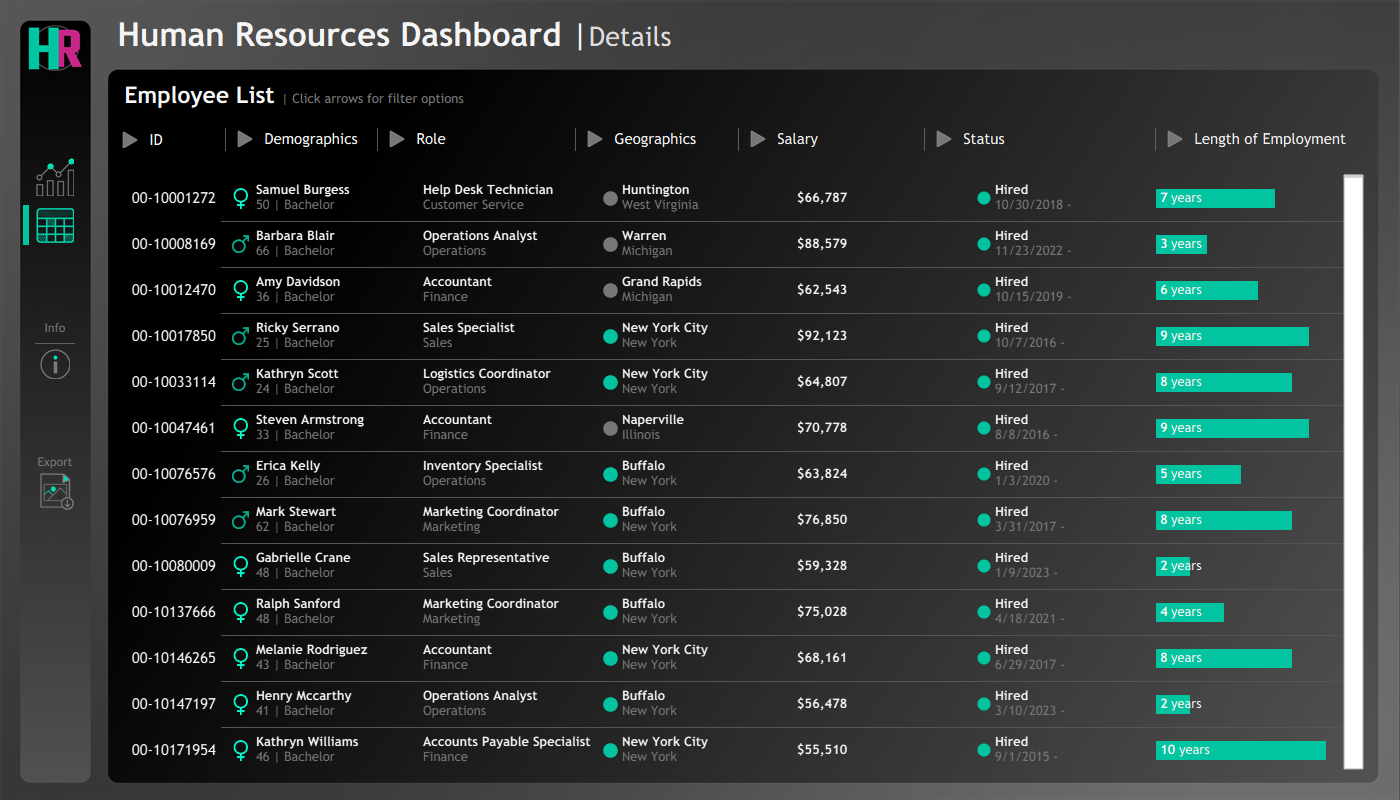Expand the ID filter arrow

click(130, 140)
